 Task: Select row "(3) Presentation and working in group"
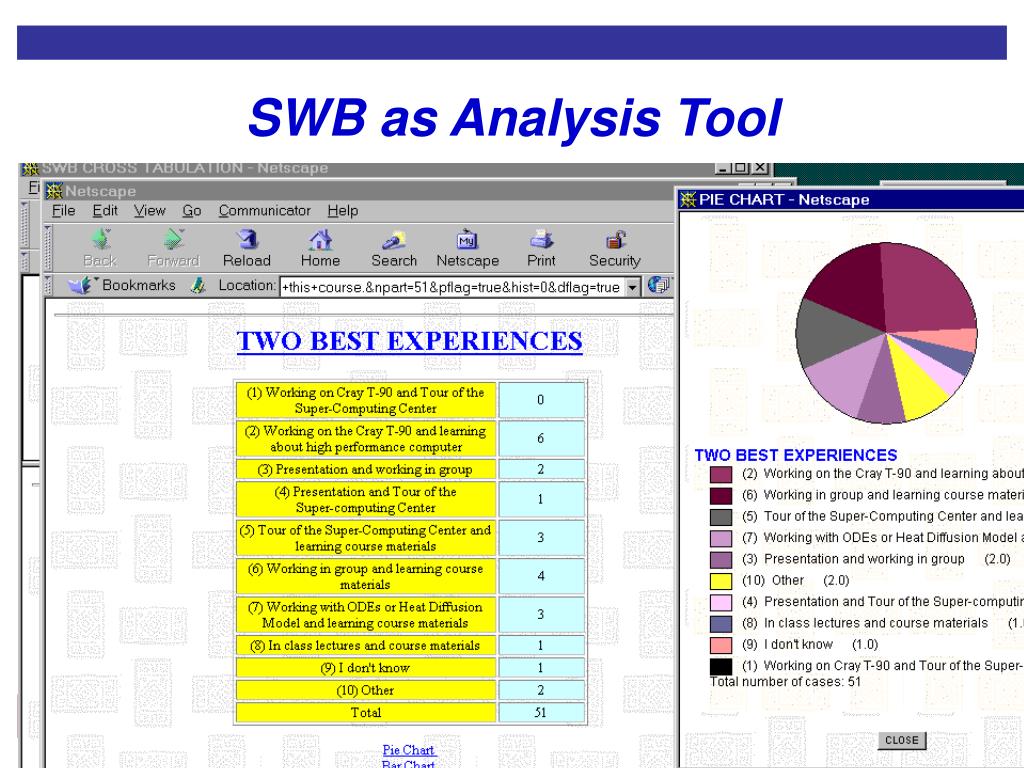point(410,470)
